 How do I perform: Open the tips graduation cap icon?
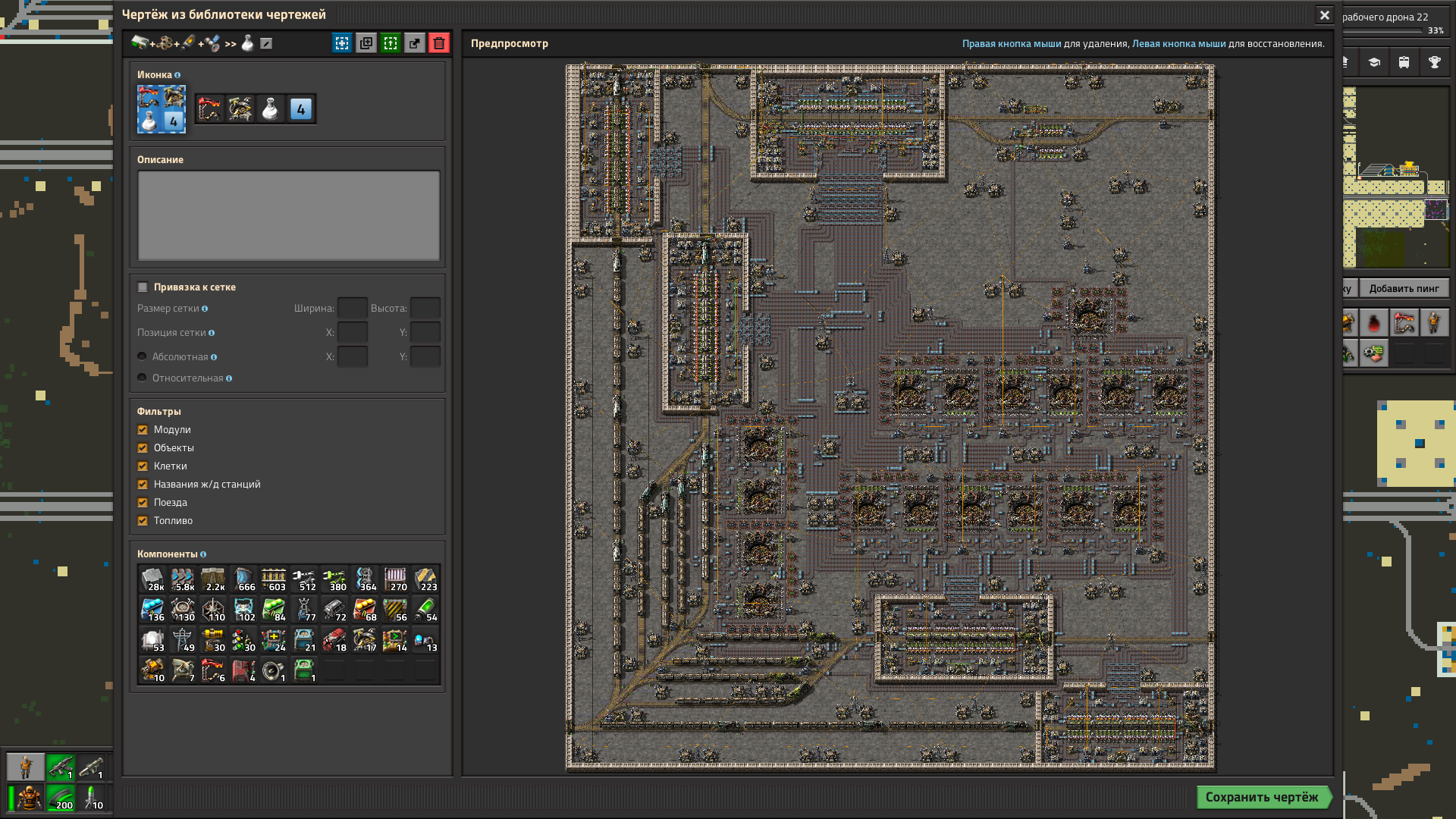pos(1373,62)
